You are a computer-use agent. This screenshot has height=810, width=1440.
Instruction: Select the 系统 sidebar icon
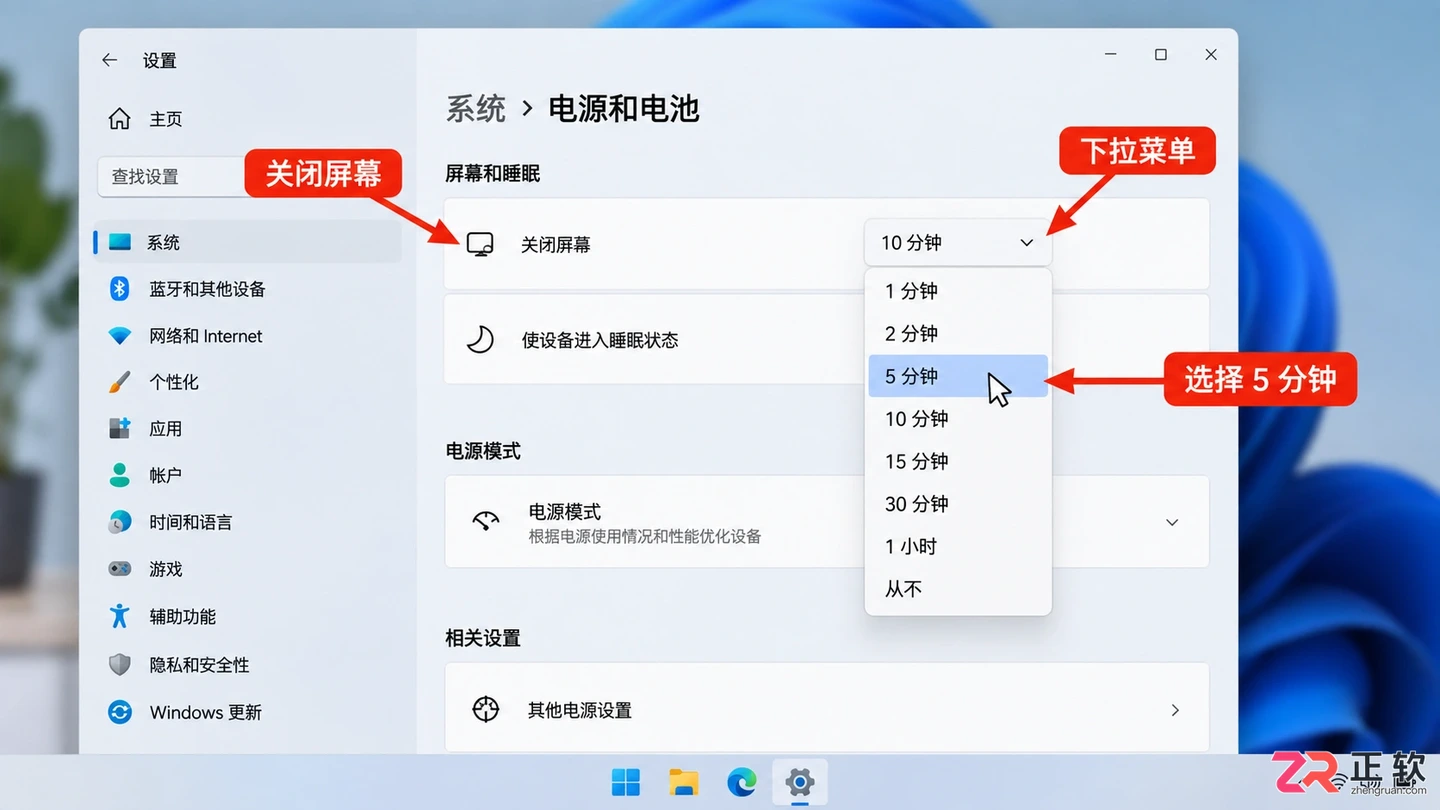120,242
